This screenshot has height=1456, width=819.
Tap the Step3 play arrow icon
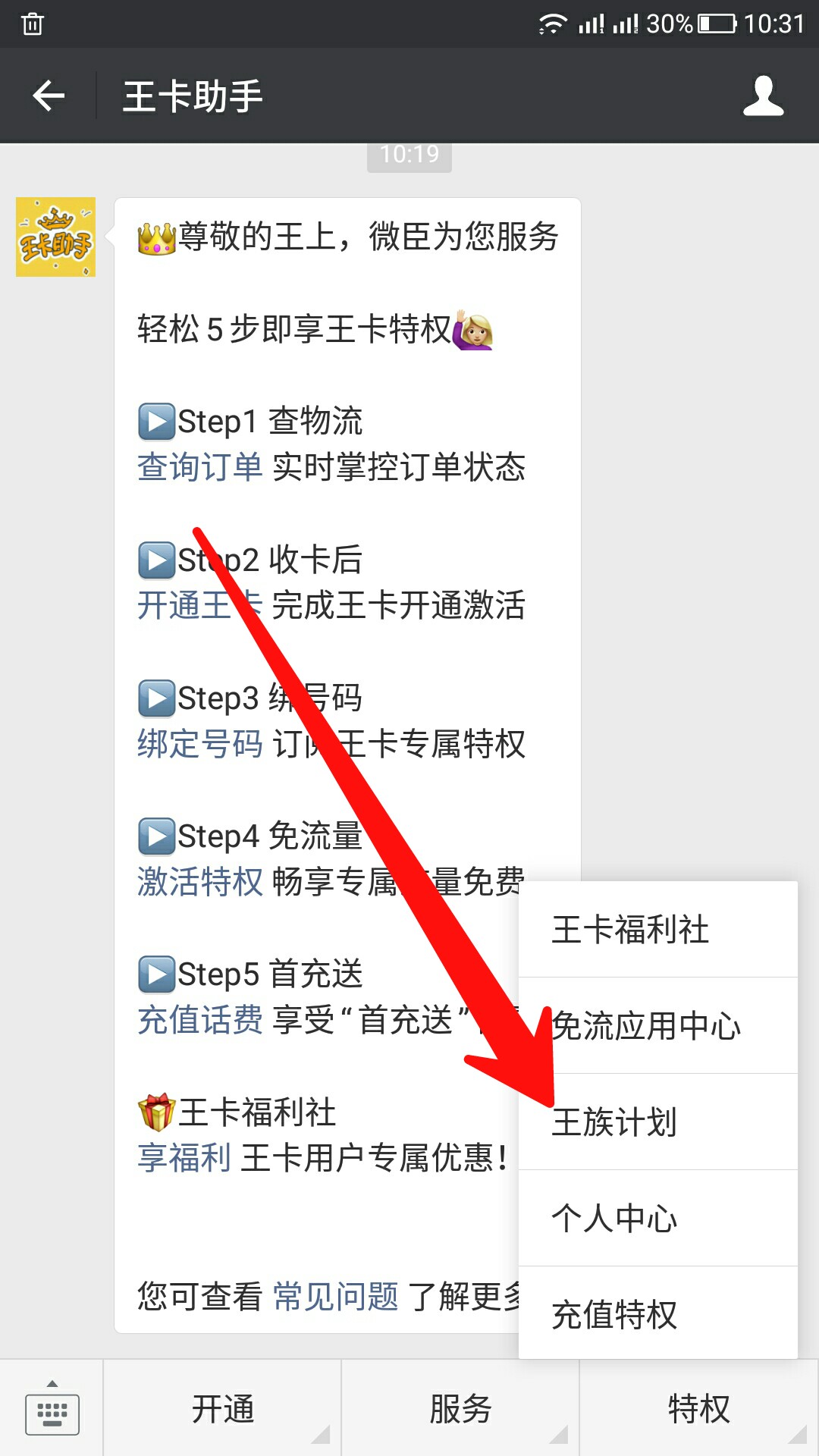click(157, 698)
